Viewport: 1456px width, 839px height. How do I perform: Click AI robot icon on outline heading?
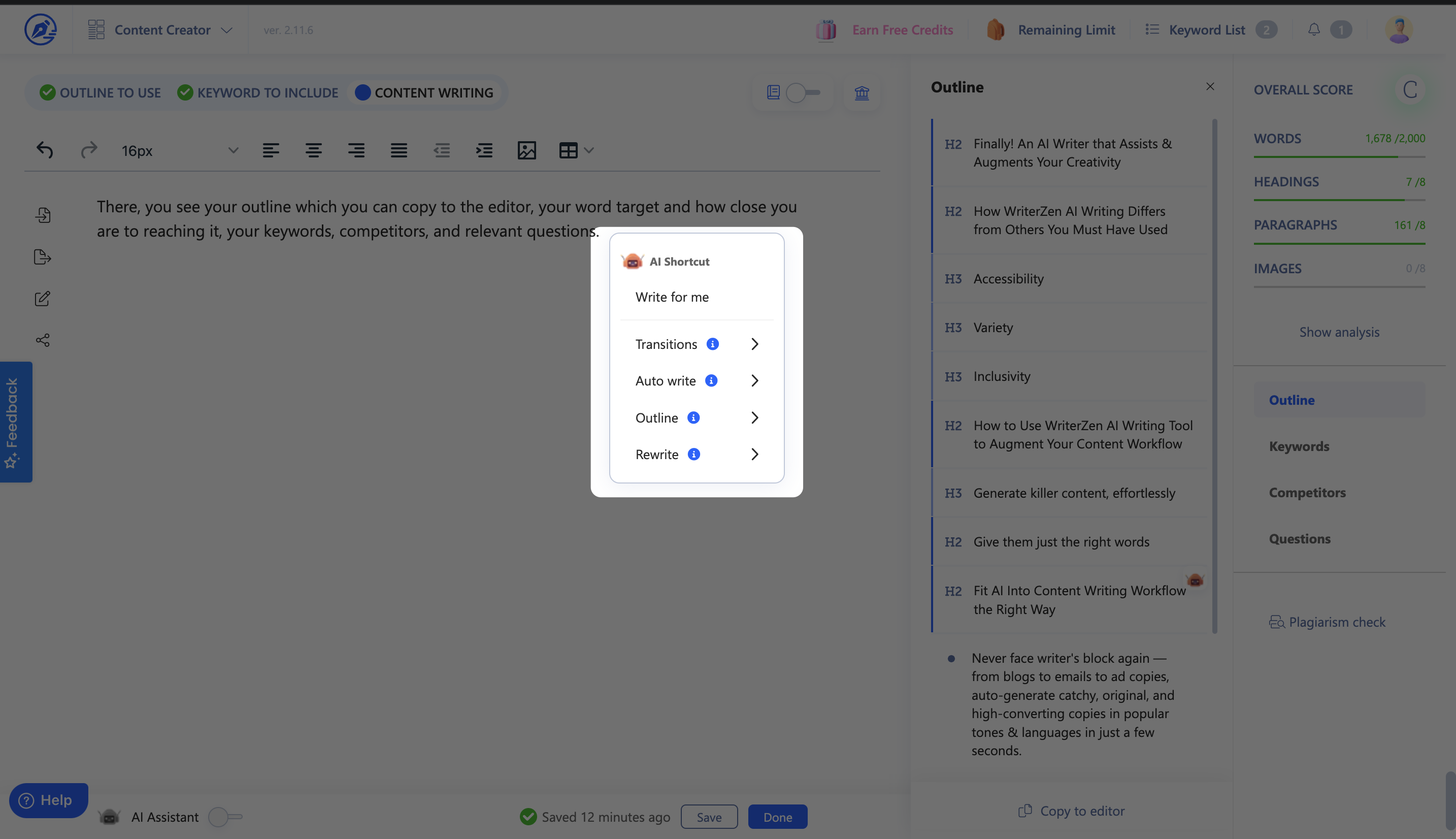tap(1195, 579)
